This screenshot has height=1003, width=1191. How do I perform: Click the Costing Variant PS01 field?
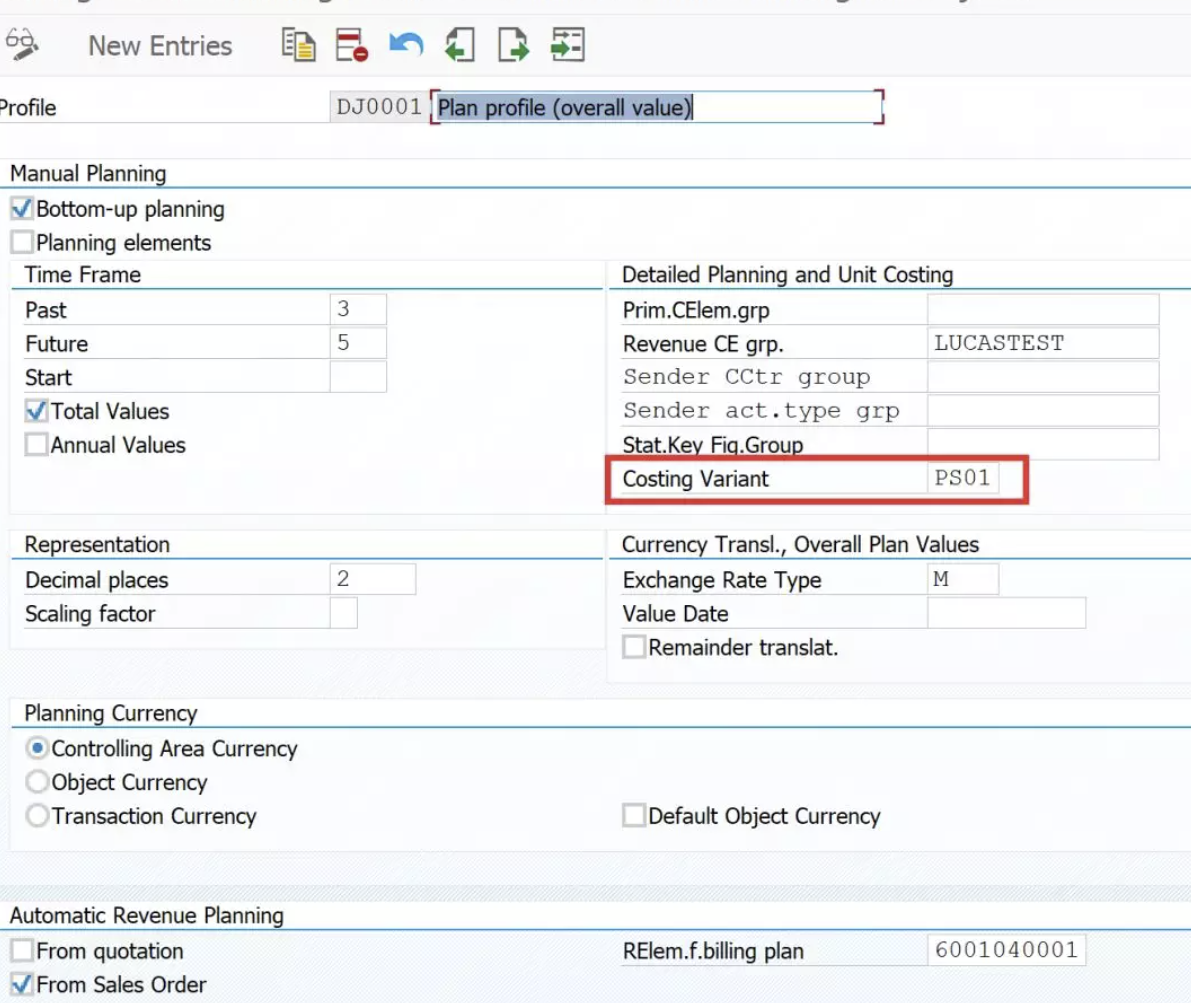pyautogui.click(x=962, y=478)
